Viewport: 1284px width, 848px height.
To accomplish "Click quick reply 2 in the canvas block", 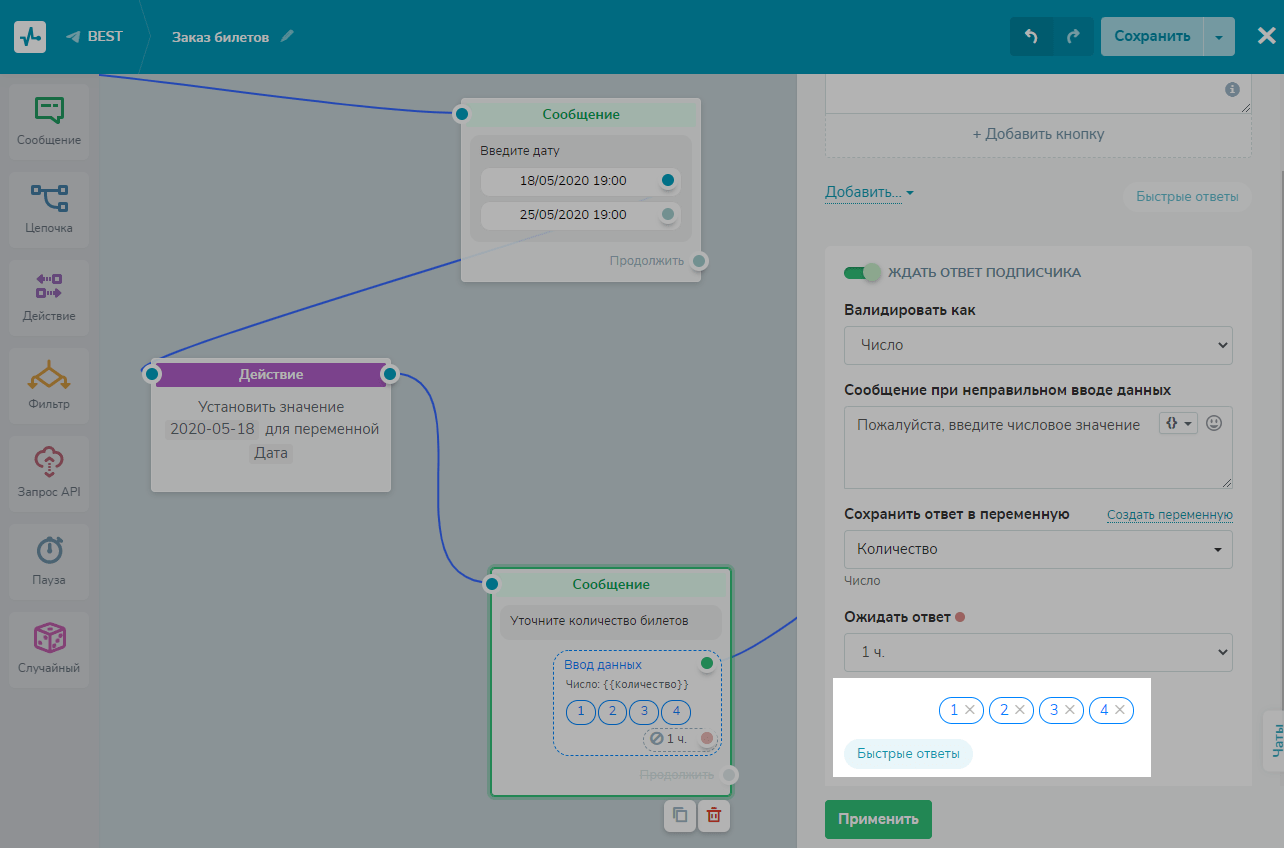I will click(x=612, y=712).
